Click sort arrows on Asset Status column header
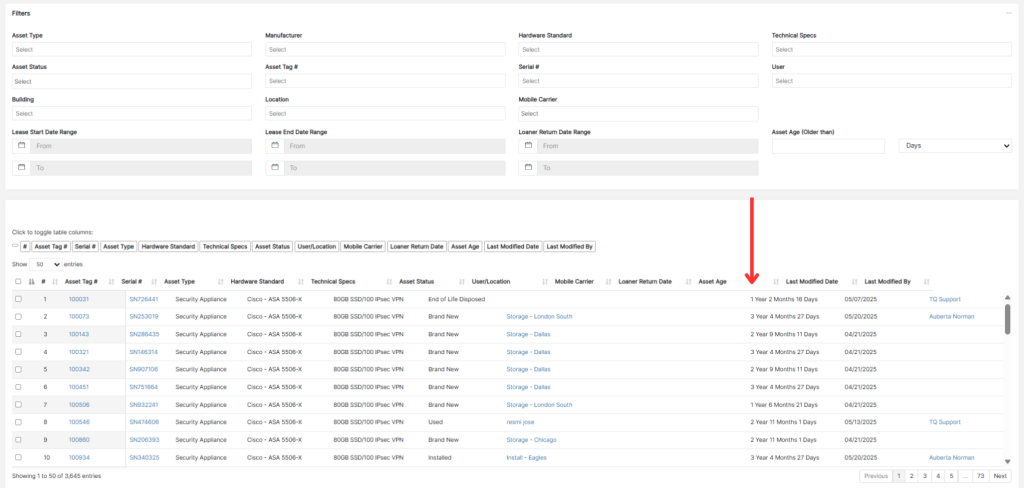Viewport: 1024px width, 488px height. [x=461, y=282]
